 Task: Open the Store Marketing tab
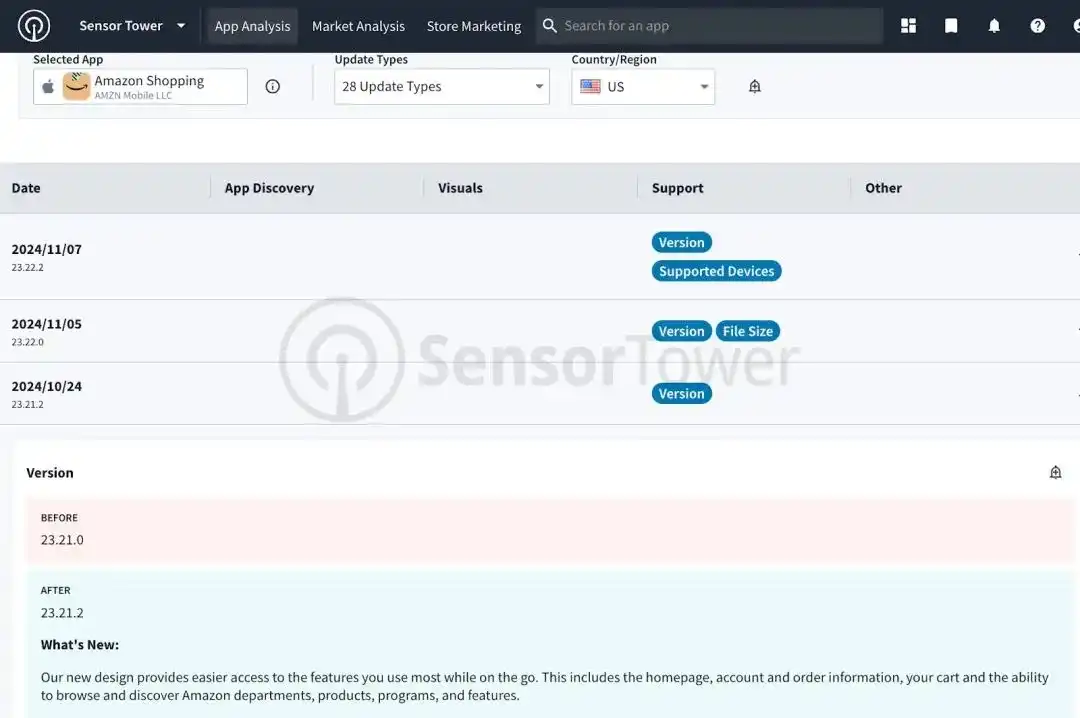(474, 26)
